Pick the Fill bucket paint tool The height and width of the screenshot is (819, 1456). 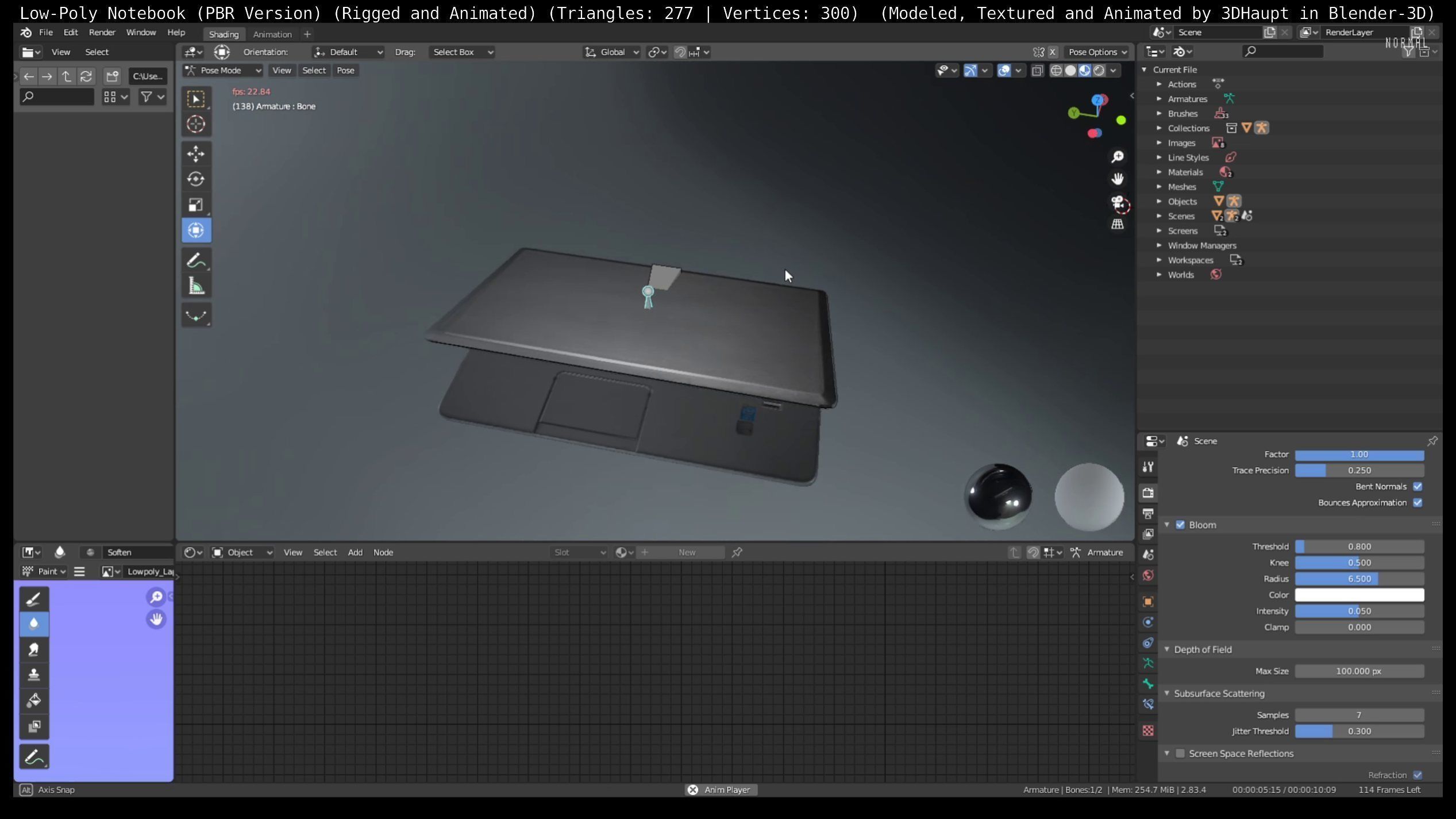pyautogui.click(x=33, y=701)
